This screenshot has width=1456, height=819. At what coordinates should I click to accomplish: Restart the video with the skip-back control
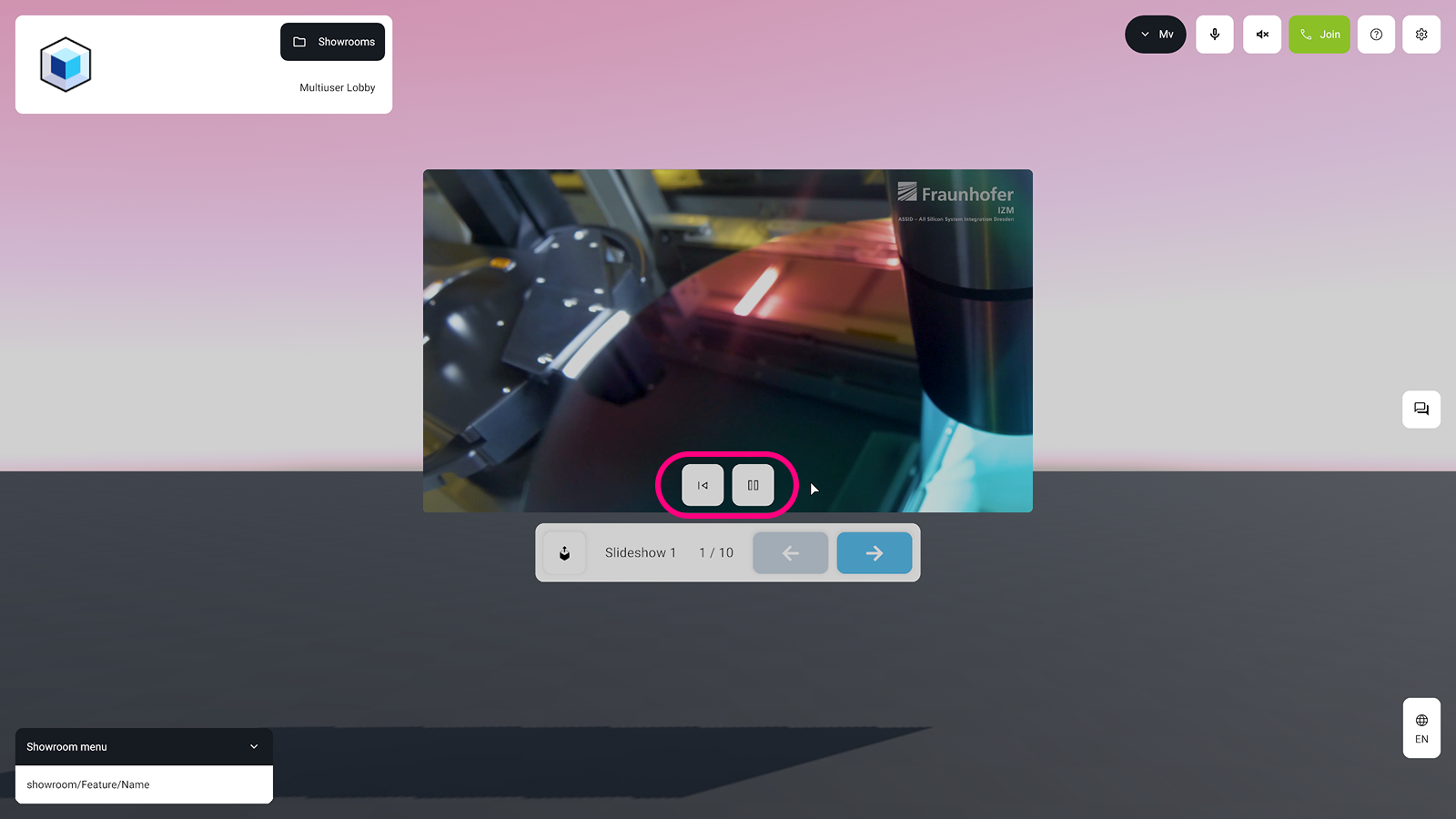point(701,485)
